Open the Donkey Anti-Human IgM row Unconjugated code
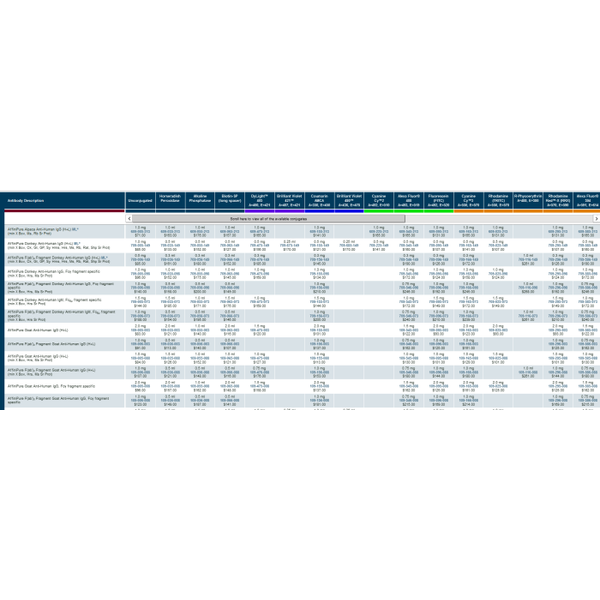 pos(140,302)
